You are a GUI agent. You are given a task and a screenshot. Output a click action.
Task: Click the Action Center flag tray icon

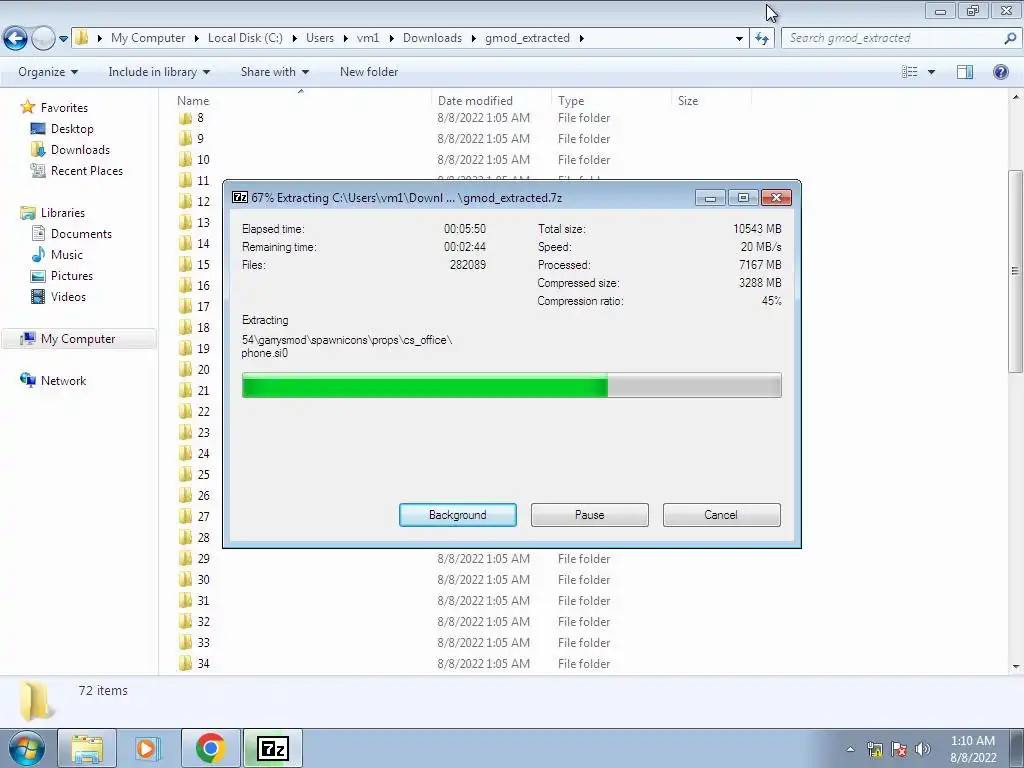899,749
